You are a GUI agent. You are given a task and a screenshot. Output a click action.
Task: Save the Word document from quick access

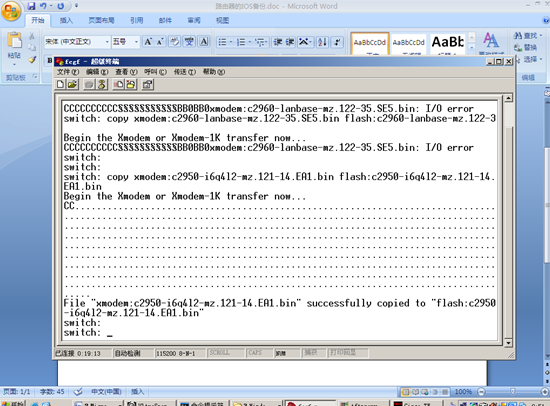click(31, 6)
